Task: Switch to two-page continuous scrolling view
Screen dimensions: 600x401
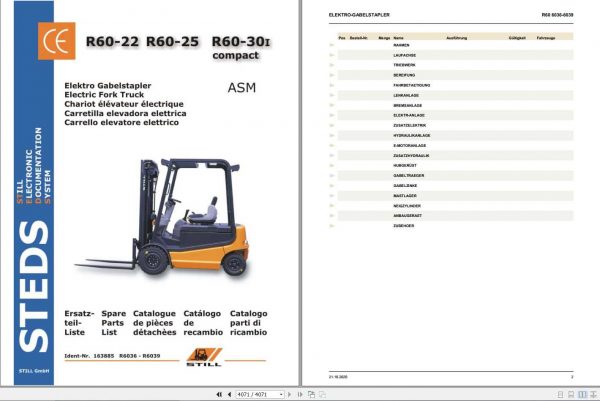Action: coord(593,394)
